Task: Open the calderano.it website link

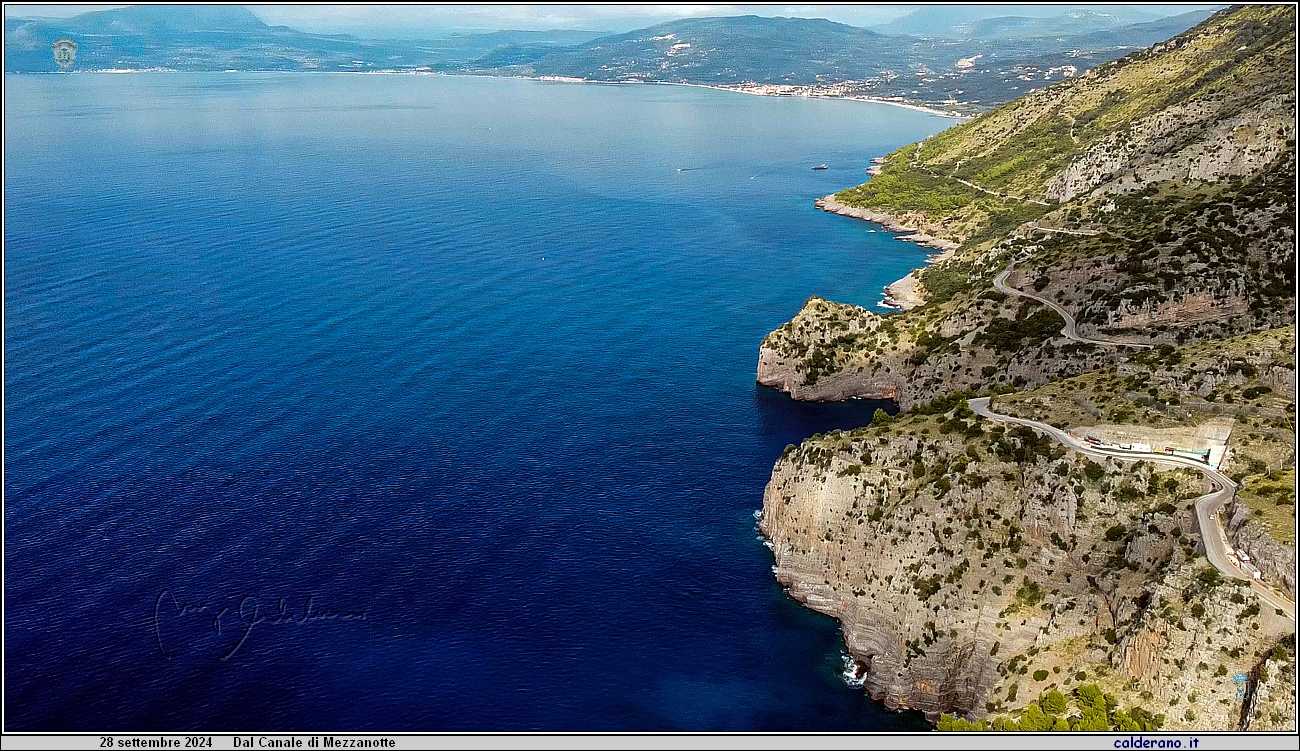Action: (x=1155, y=742)
